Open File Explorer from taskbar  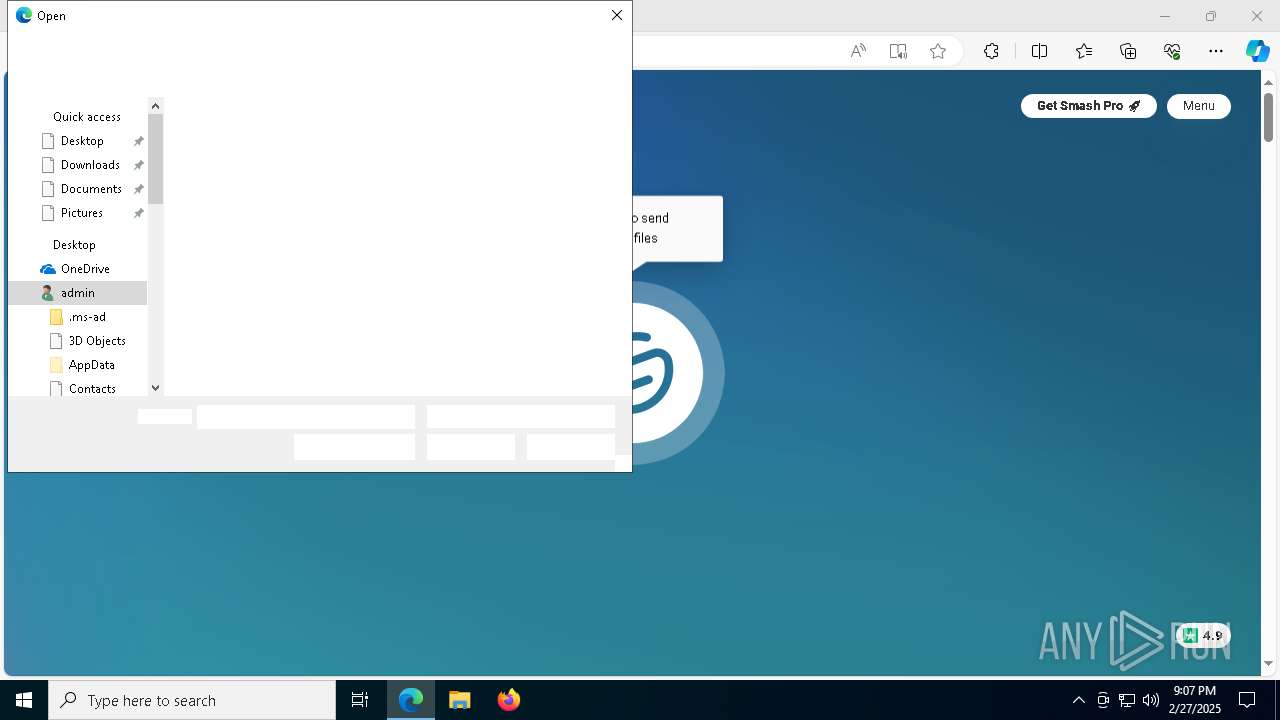click(459, 700)
